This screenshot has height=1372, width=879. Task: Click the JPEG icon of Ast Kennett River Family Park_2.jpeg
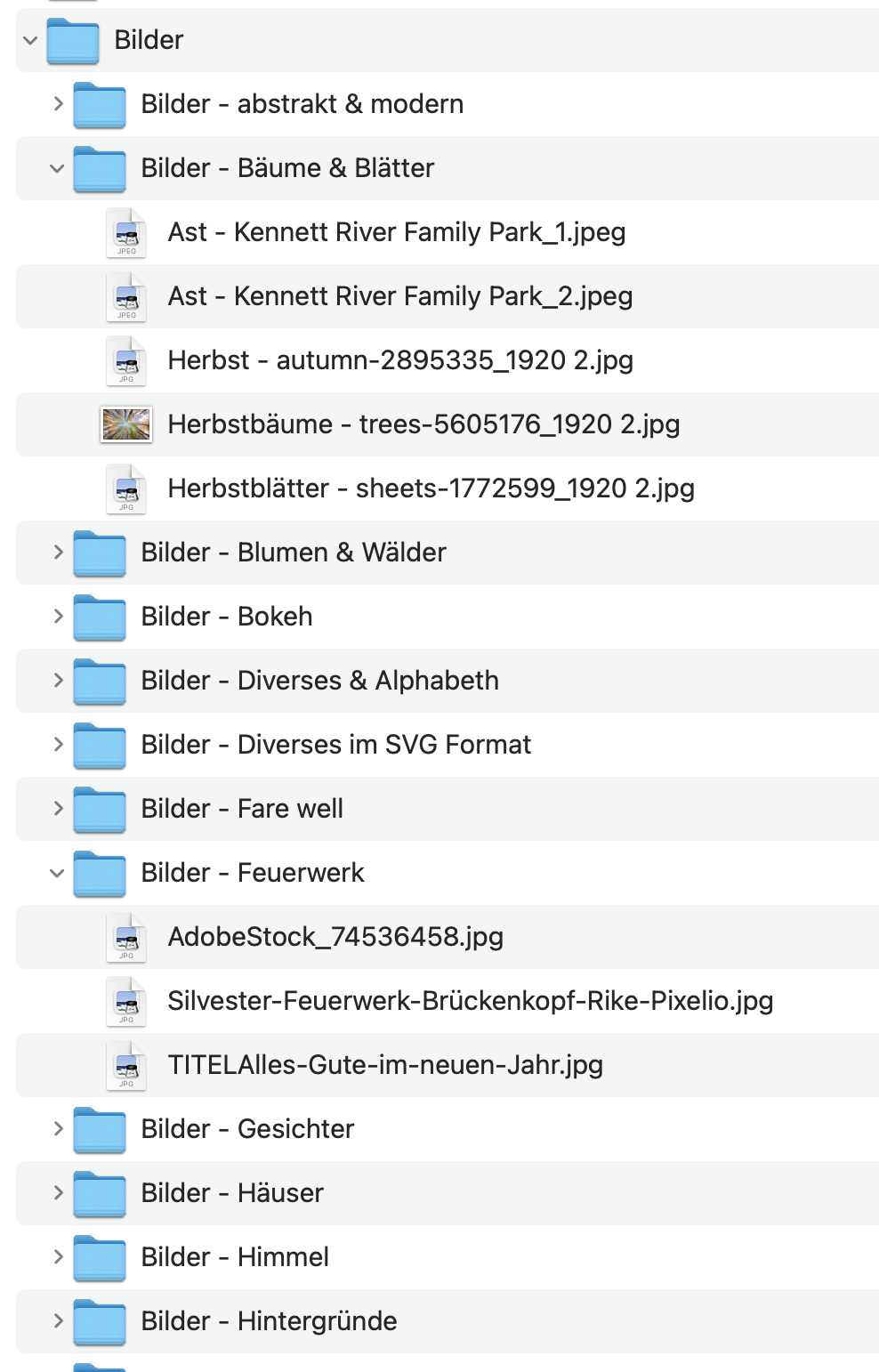coord(126,296)
